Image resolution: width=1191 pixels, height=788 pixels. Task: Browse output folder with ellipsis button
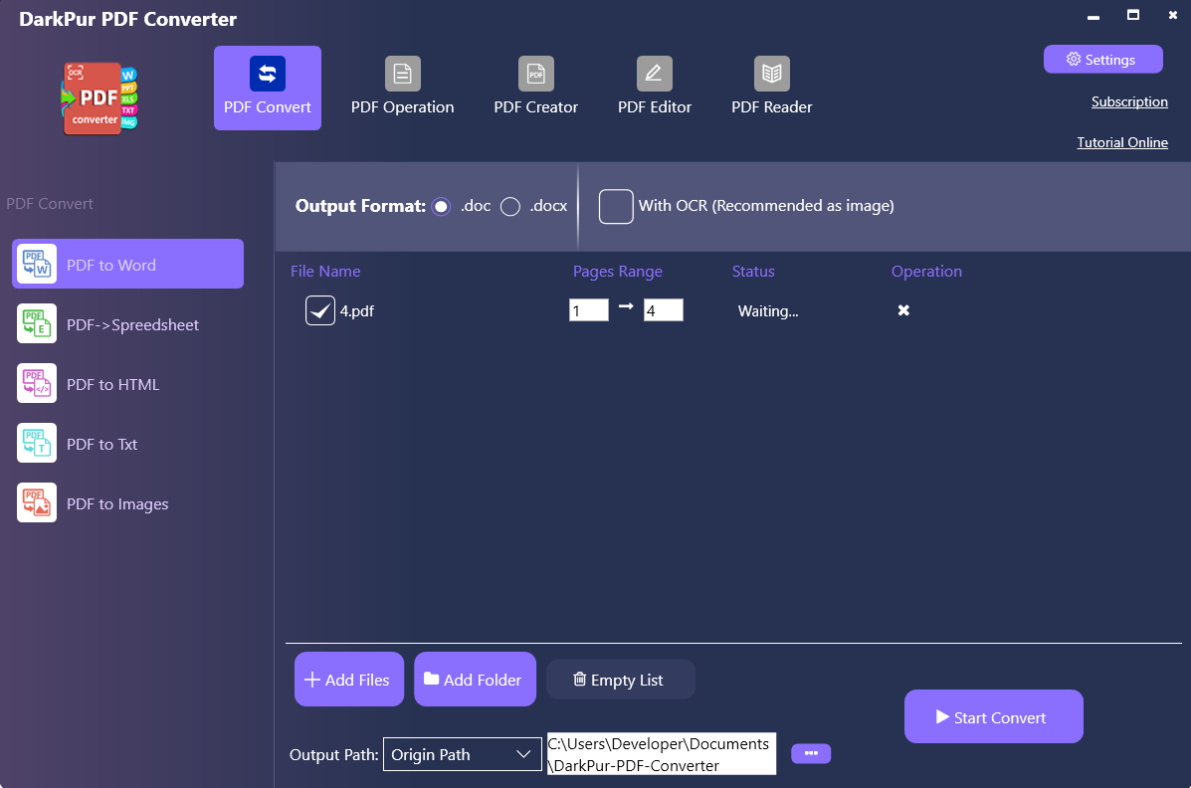tap(810, 753)
